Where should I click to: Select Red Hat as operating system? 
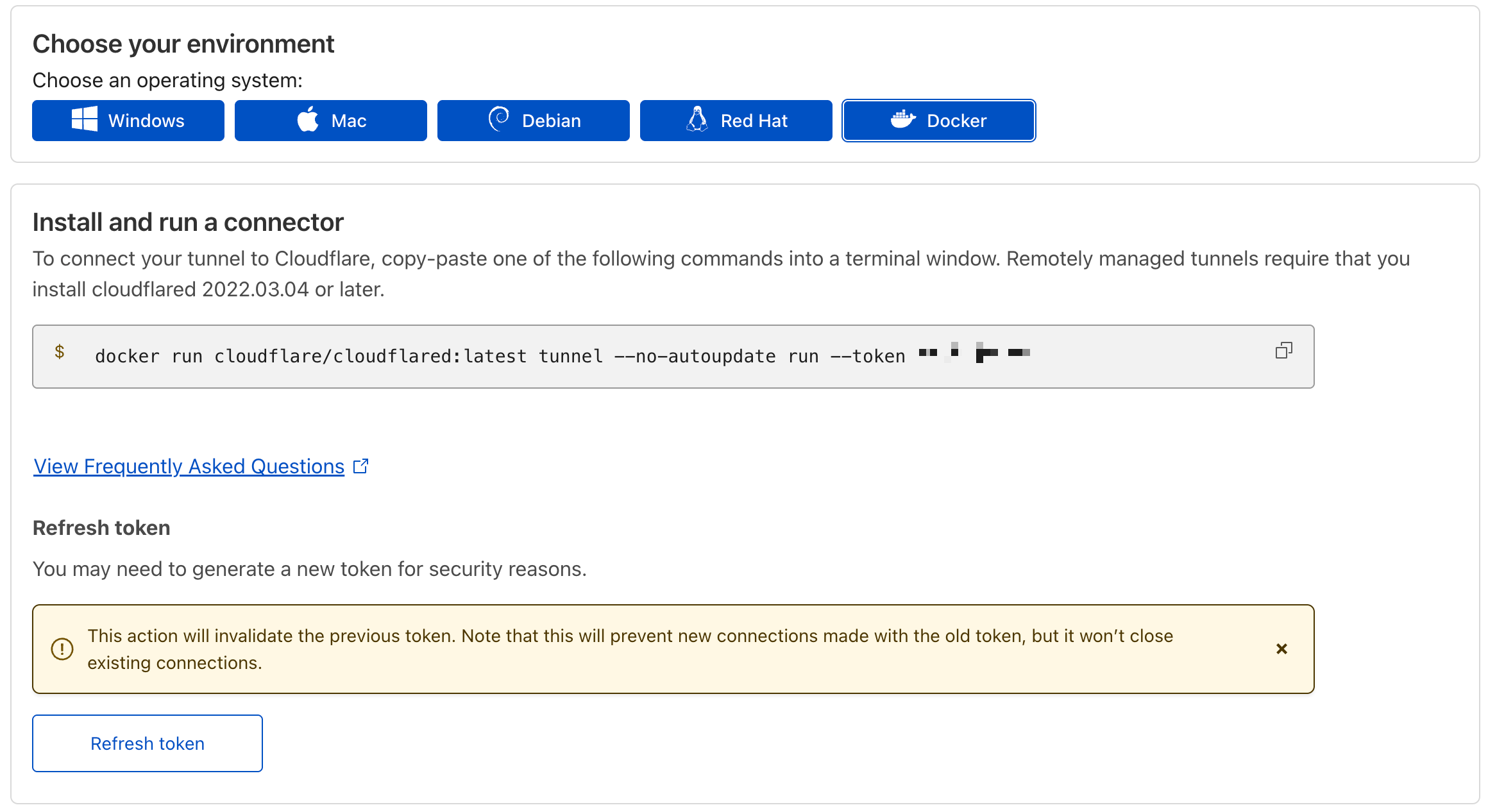[x=736, y=121]
